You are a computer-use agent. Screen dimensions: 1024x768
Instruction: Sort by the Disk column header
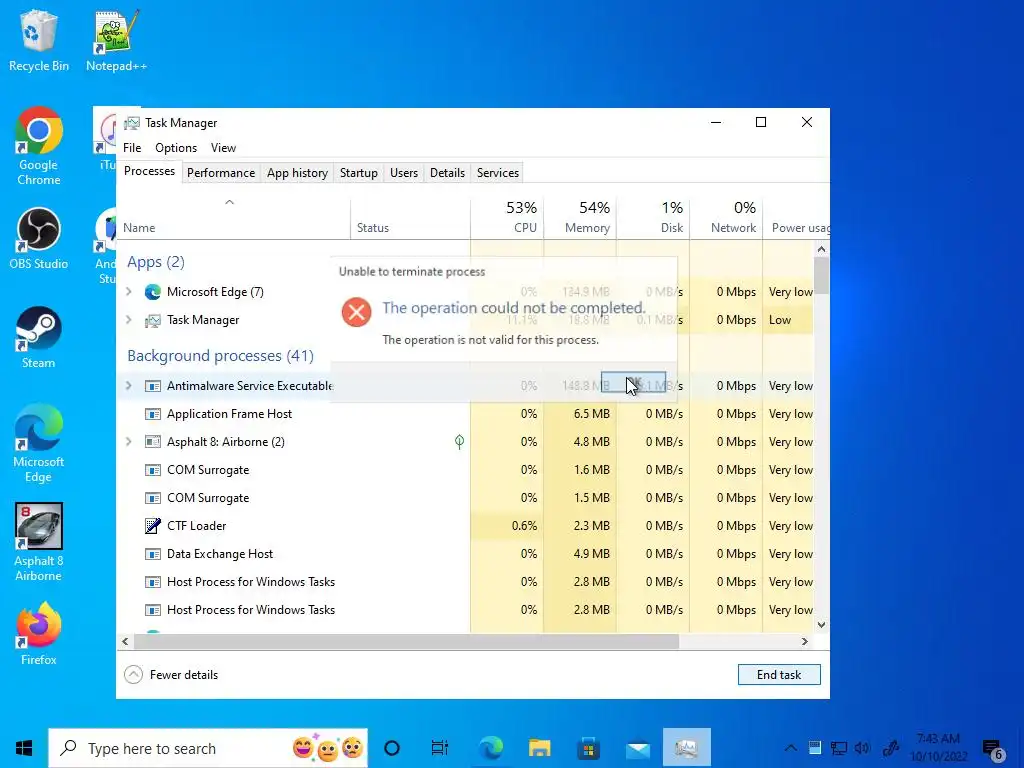(x=653, y=219)
